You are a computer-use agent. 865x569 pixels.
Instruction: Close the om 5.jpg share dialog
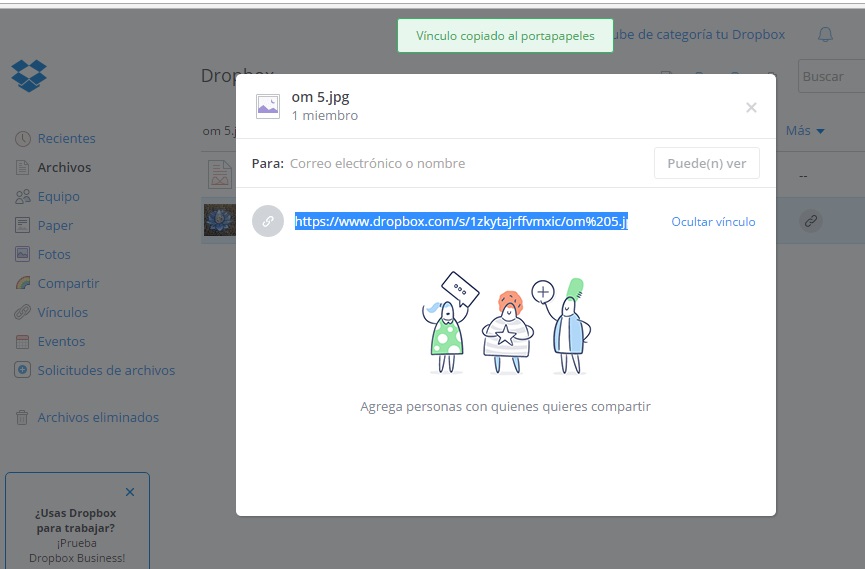[x=751, y=108]
